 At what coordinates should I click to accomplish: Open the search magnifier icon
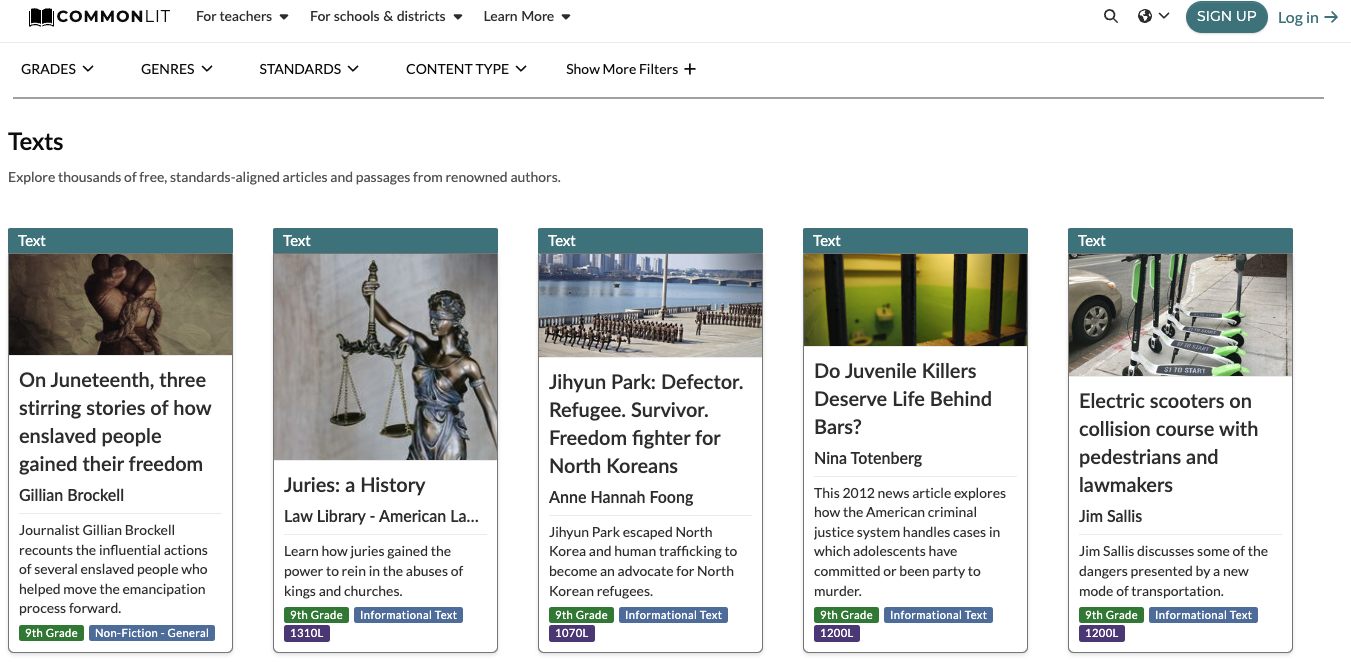[1111, 16]
